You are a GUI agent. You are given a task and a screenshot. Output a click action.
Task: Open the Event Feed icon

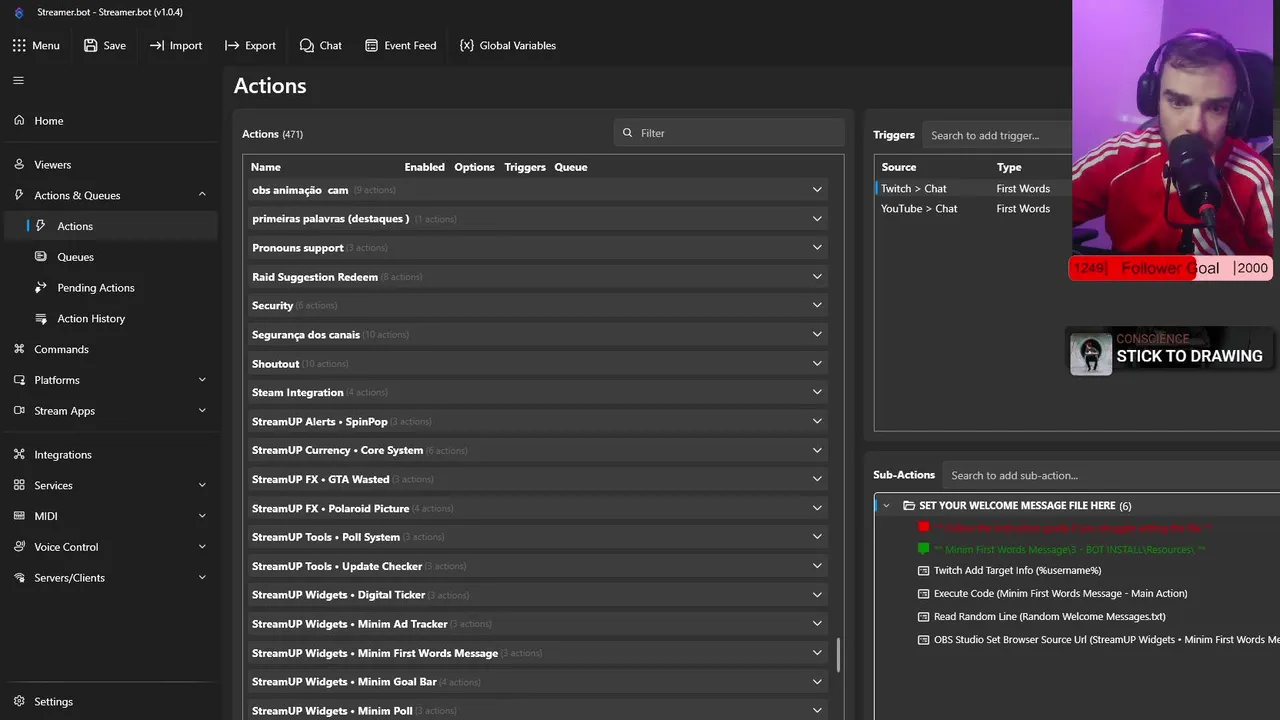click(371, 45)
